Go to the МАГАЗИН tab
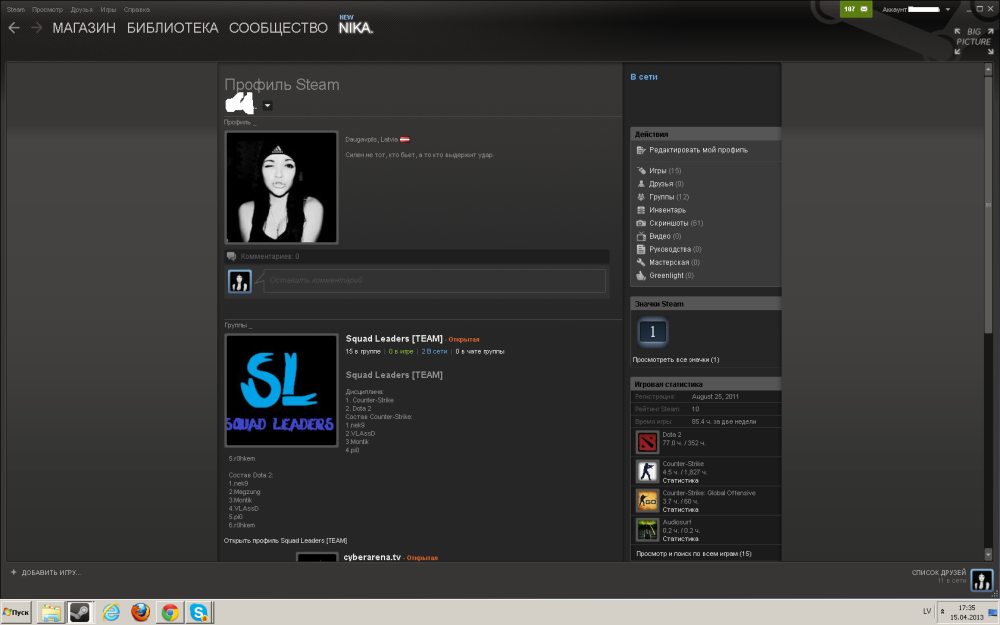The width and height of the screenshot is (1000, 625). coord(84,28)
